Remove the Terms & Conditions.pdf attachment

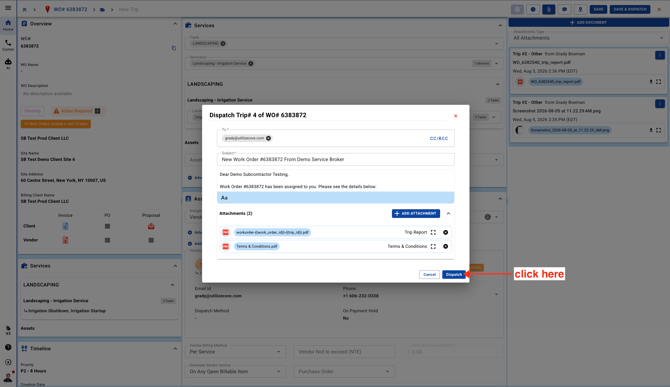445,246
